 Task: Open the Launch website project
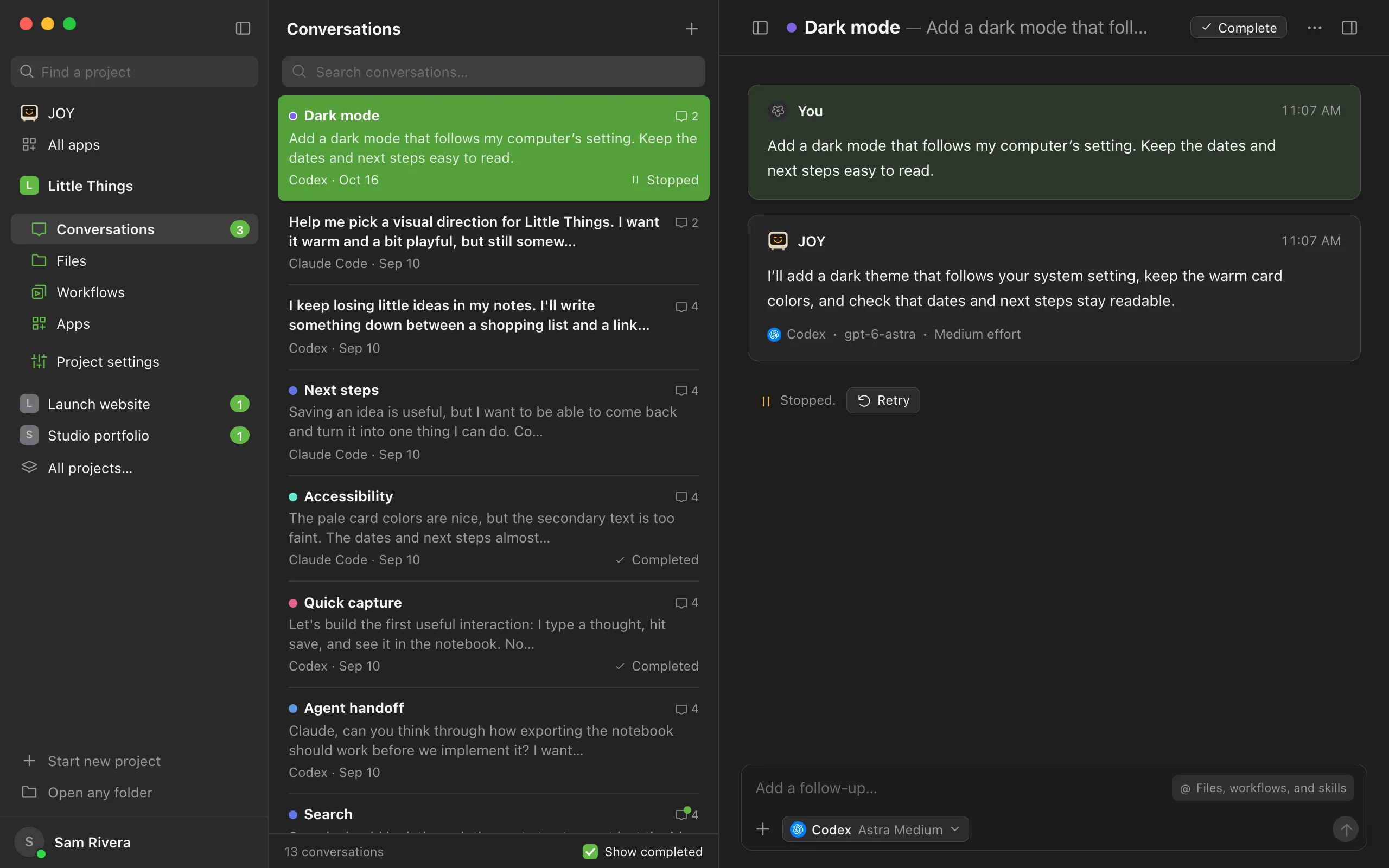(135, 404)
